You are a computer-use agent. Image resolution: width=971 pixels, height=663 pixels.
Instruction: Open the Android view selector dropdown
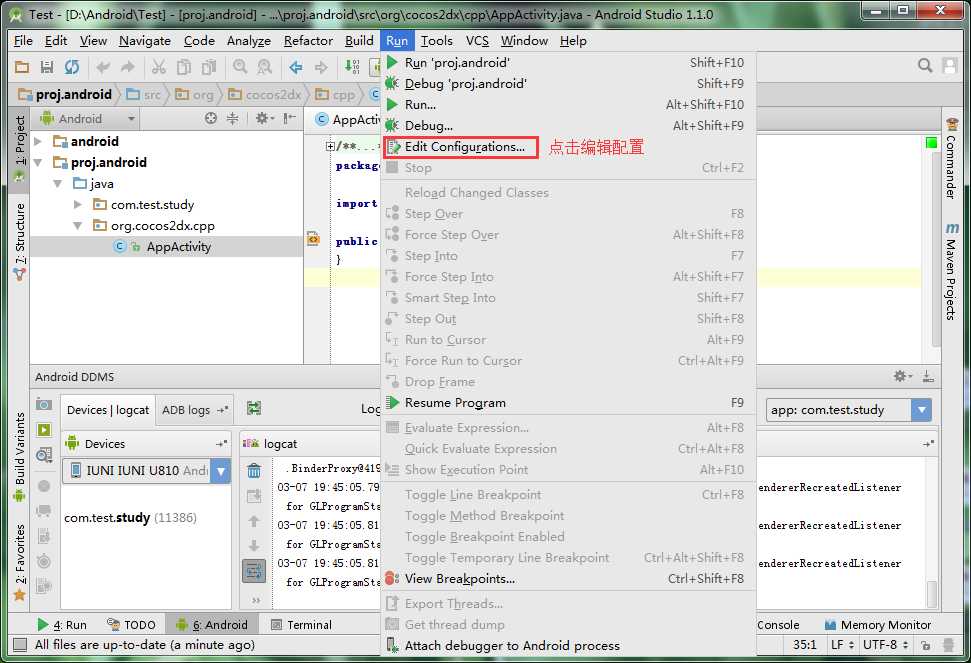87,118
